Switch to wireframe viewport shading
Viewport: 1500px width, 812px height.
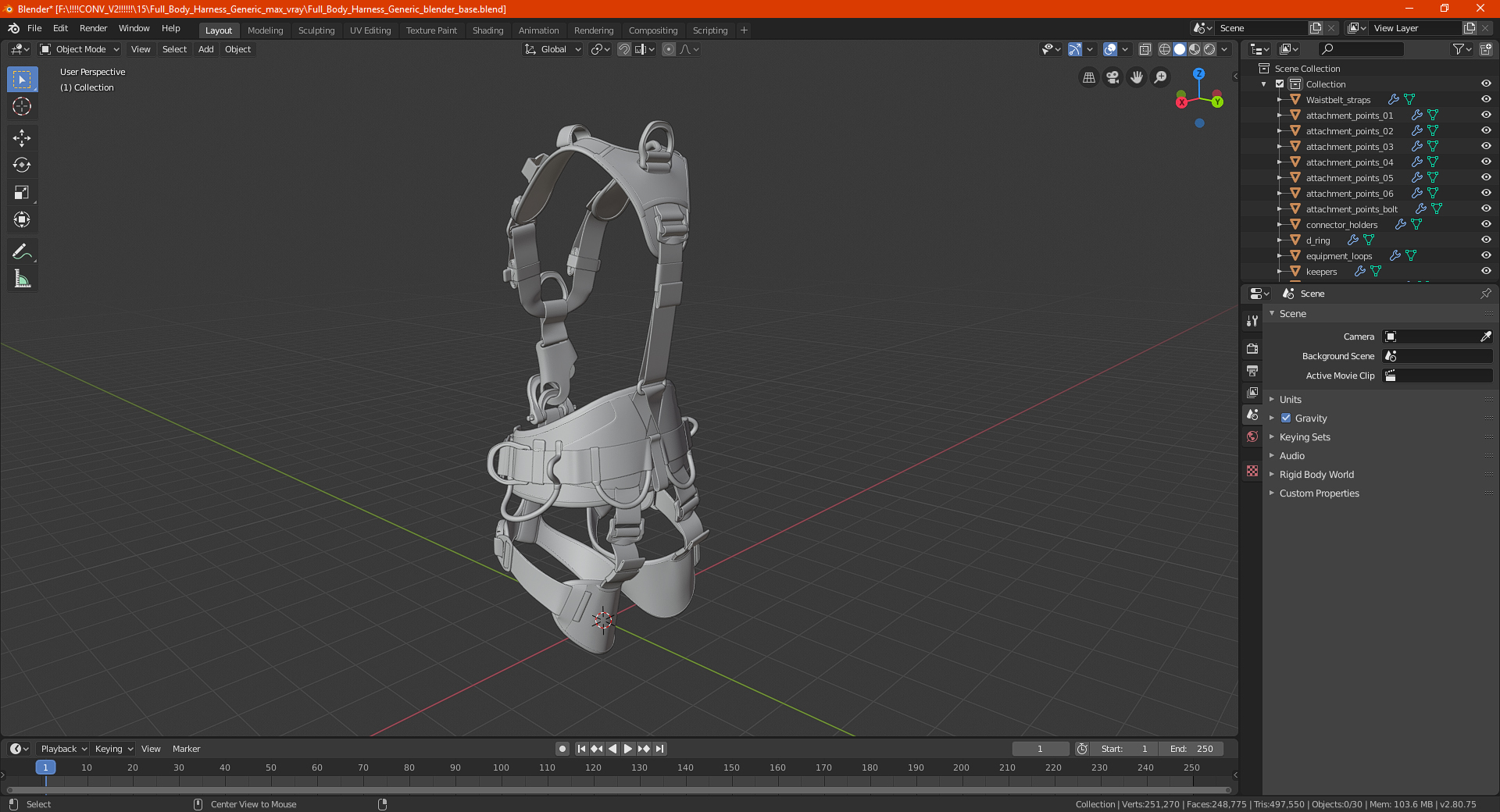[1164, 49]
